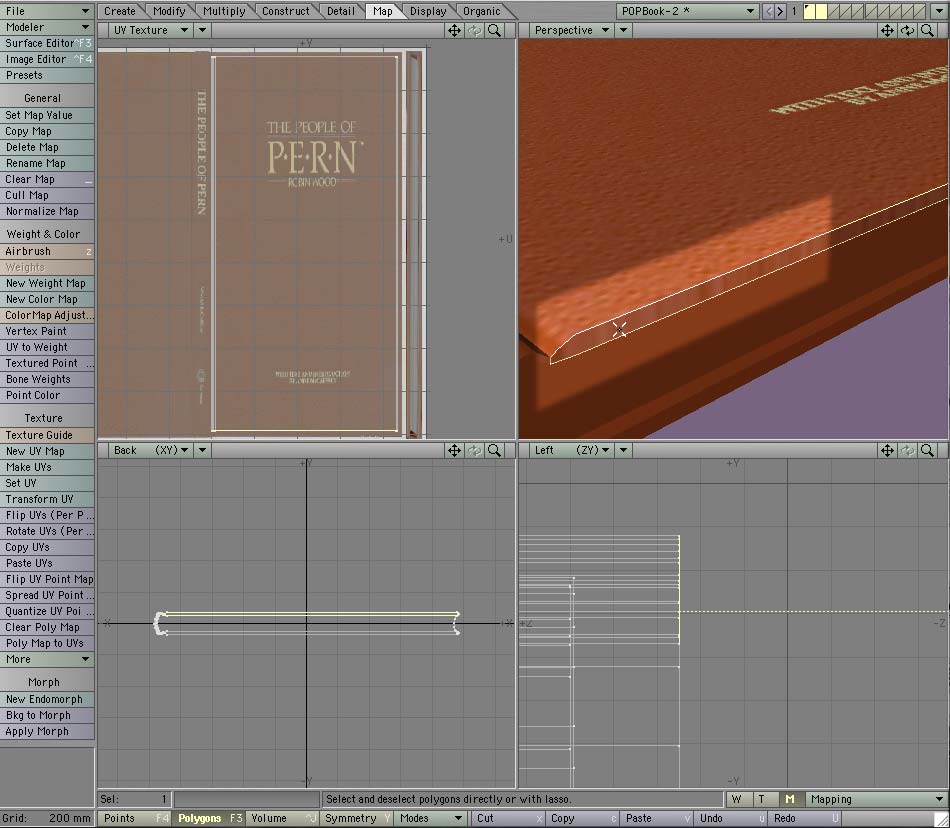Screen dimensions: 950x828
Task: Click New Endomorph button
Action: 47,699
